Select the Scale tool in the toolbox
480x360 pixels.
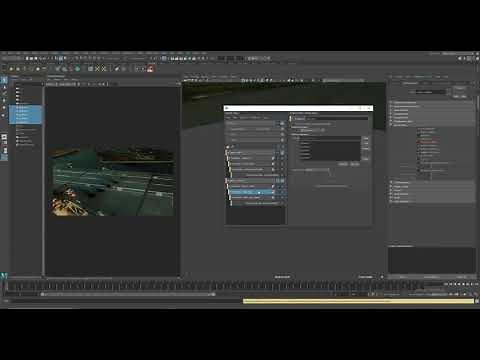point(4,115)
